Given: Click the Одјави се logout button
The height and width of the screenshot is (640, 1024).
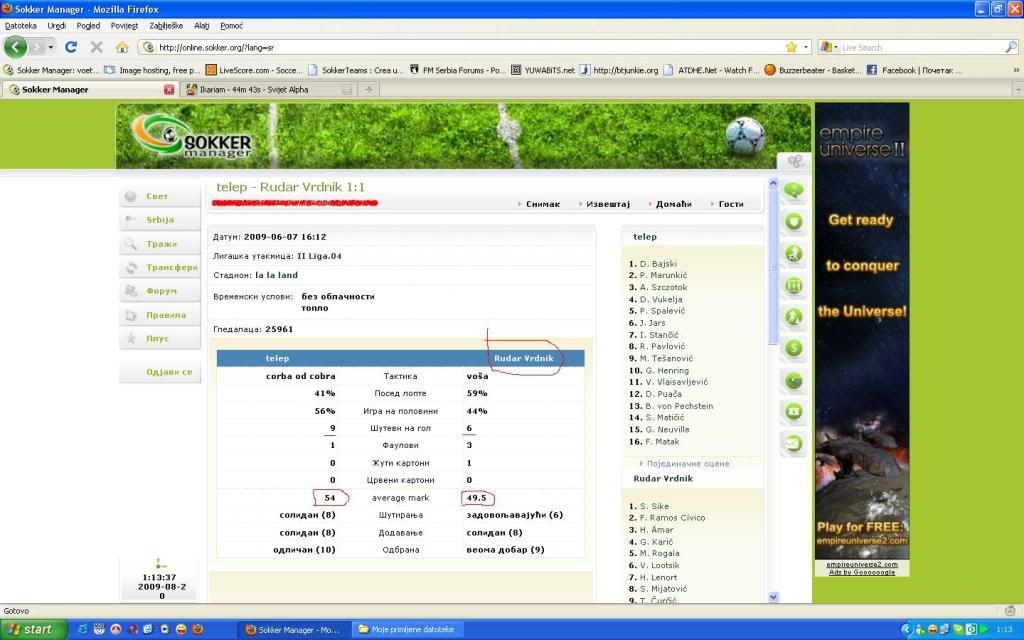Looking at the screenshot, I should [x=160, y=372].
